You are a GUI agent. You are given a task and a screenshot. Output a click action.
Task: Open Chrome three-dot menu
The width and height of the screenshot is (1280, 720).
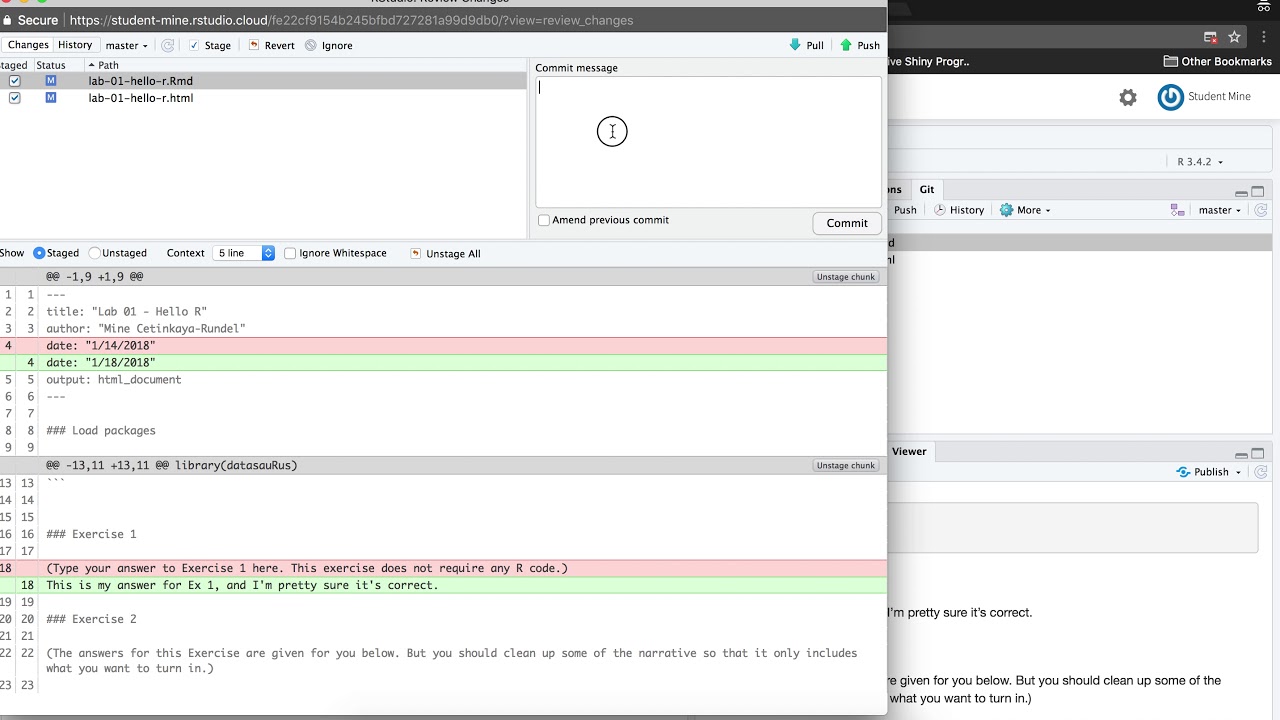point(1265,37)
